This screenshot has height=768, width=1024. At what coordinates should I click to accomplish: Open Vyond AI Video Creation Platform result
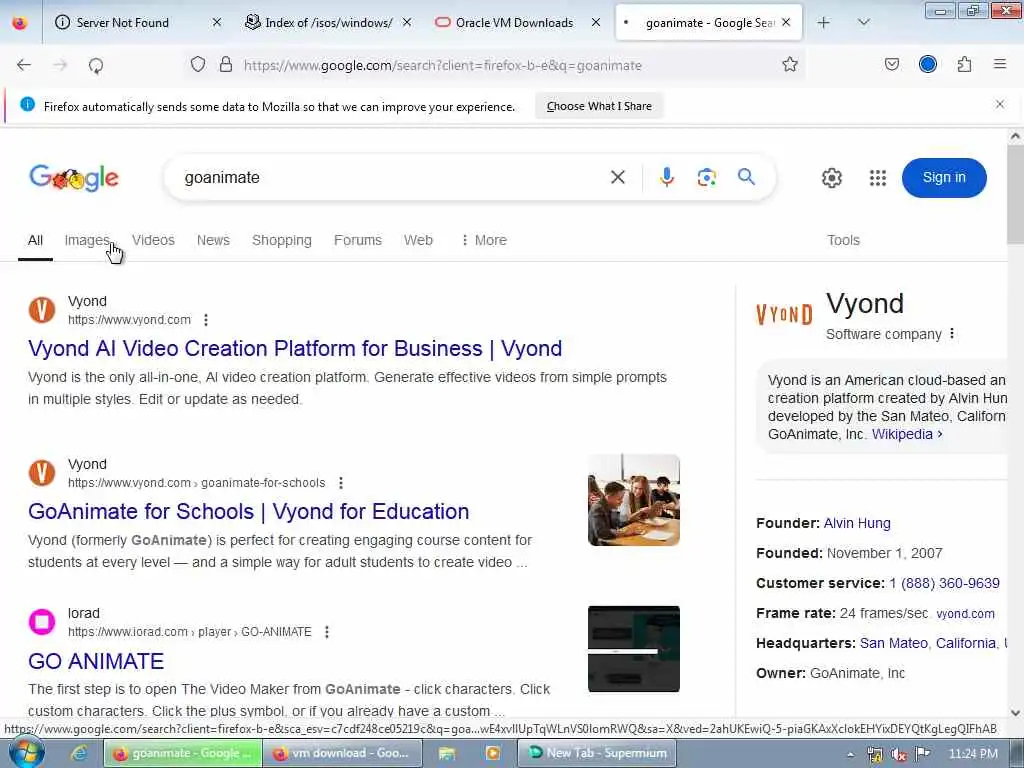point(295,348)
